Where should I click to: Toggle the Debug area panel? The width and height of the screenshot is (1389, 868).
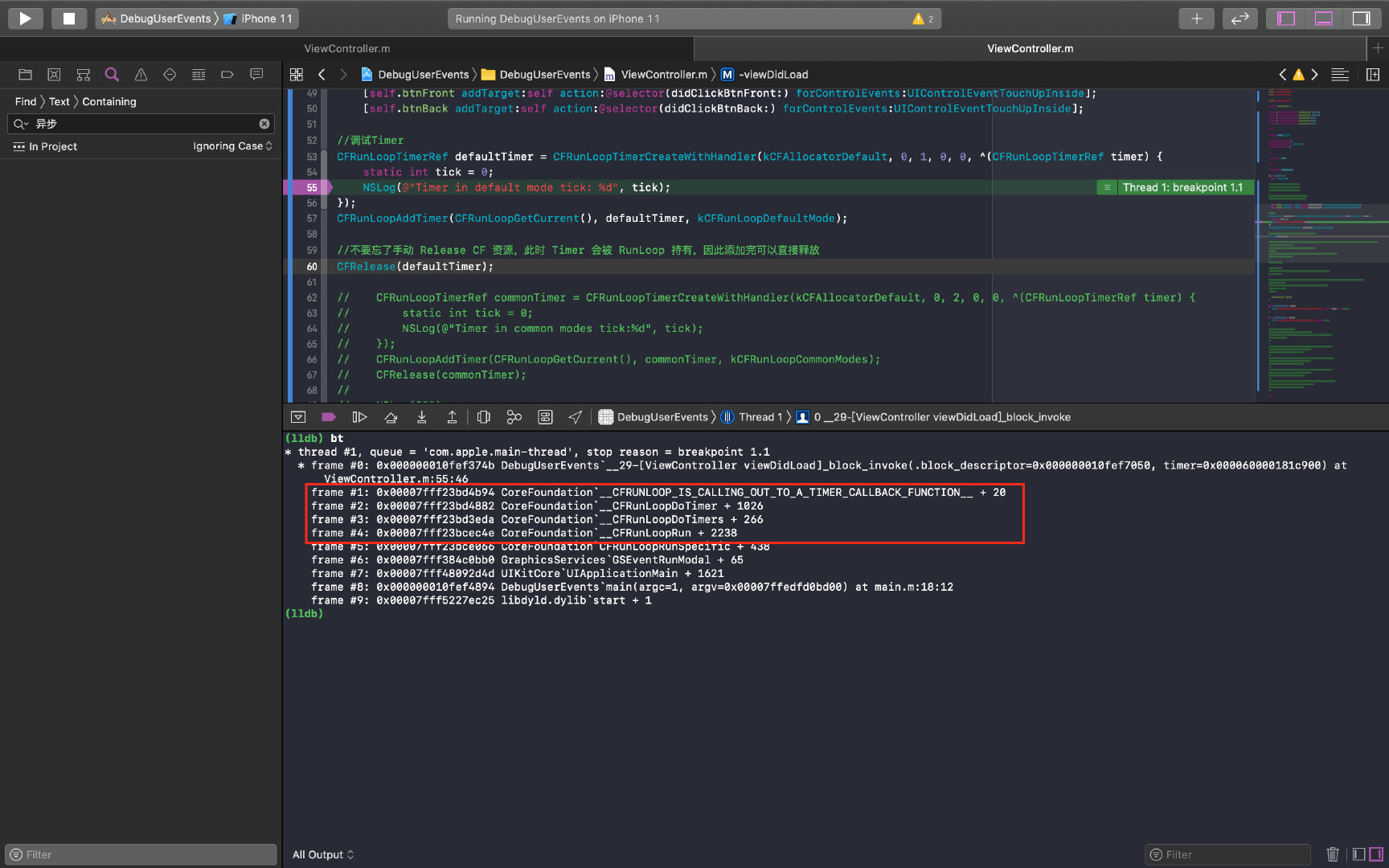pyautogui.click(x=1323, y=18)
